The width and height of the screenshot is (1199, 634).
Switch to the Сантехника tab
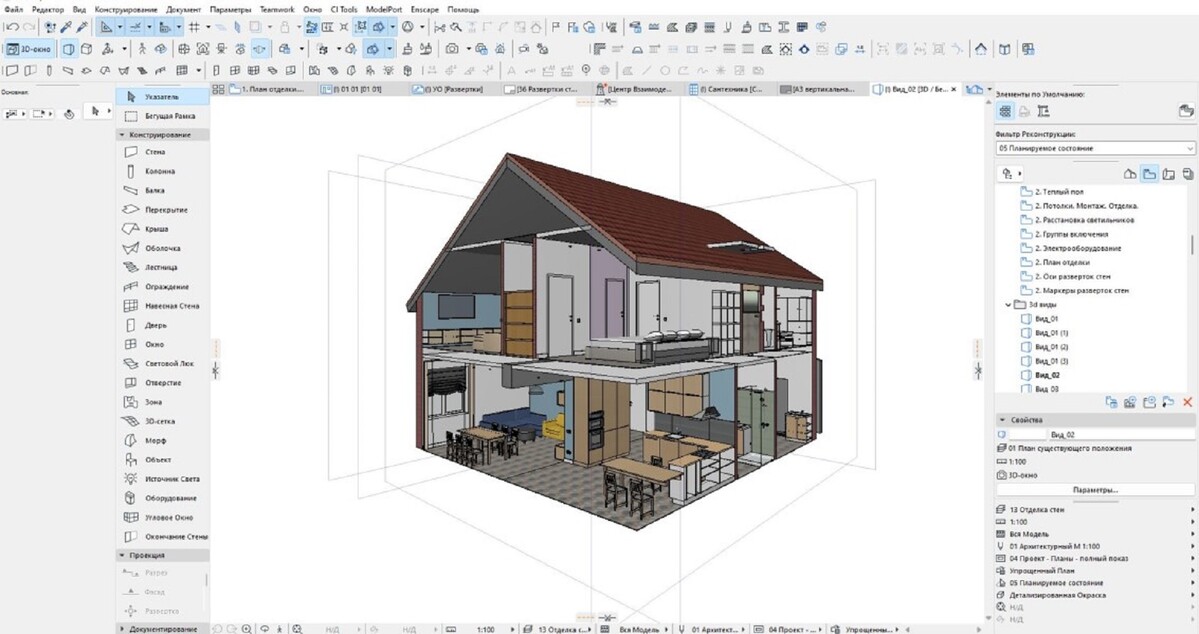coord(731,90)
